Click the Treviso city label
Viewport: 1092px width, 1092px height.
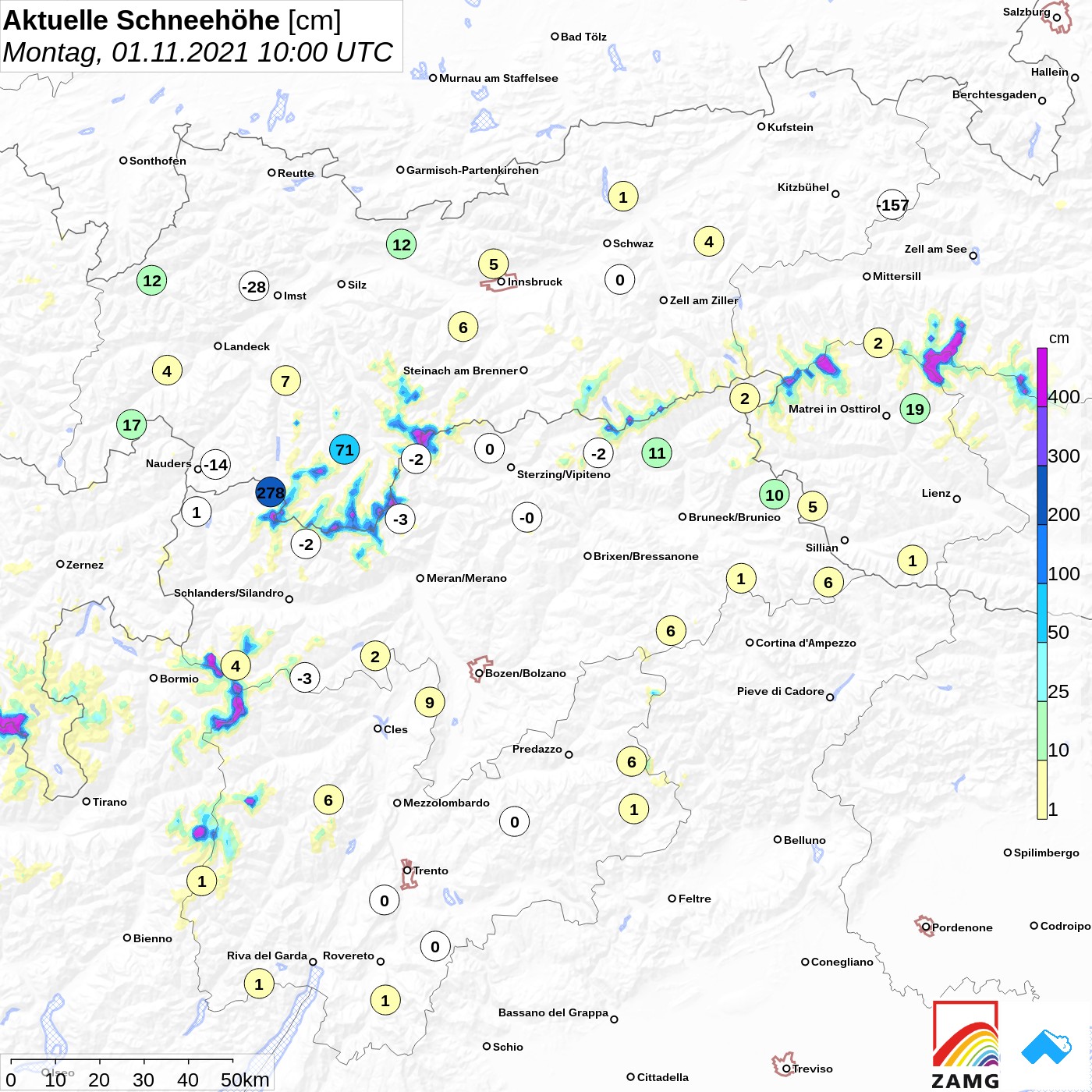click(x=813, y=1069)
